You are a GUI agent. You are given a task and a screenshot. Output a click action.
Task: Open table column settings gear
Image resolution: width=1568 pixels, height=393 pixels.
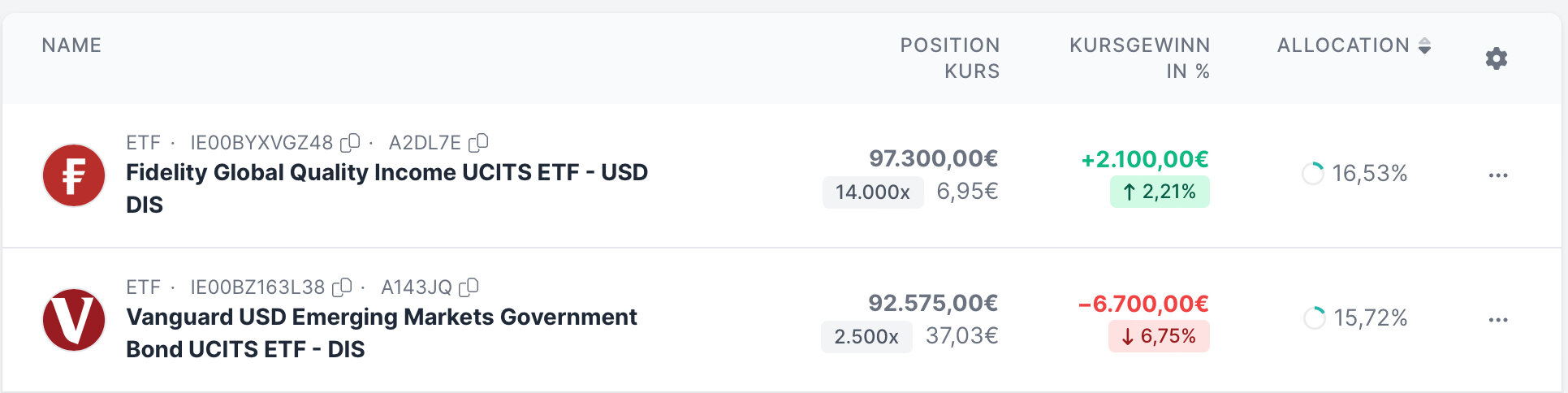click(1496, 58)
